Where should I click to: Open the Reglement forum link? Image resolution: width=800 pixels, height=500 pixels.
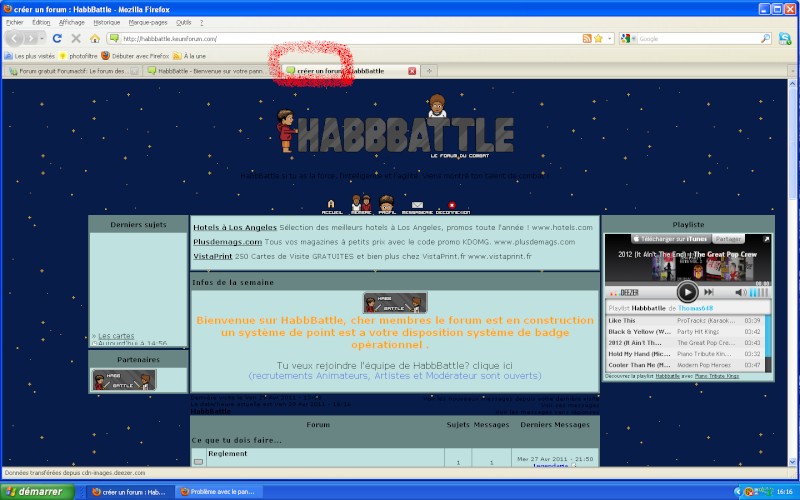(228, 453)
